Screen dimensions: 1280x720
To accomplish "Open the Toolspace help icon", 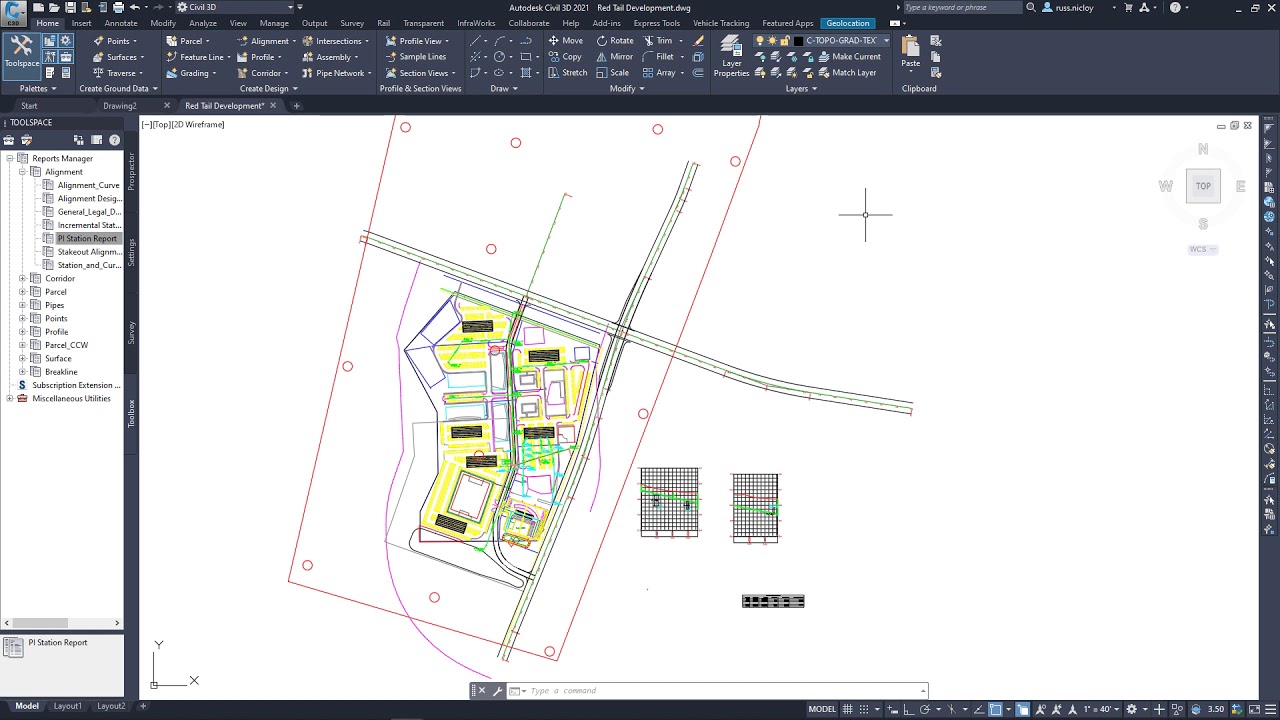I will pos(114,140).
